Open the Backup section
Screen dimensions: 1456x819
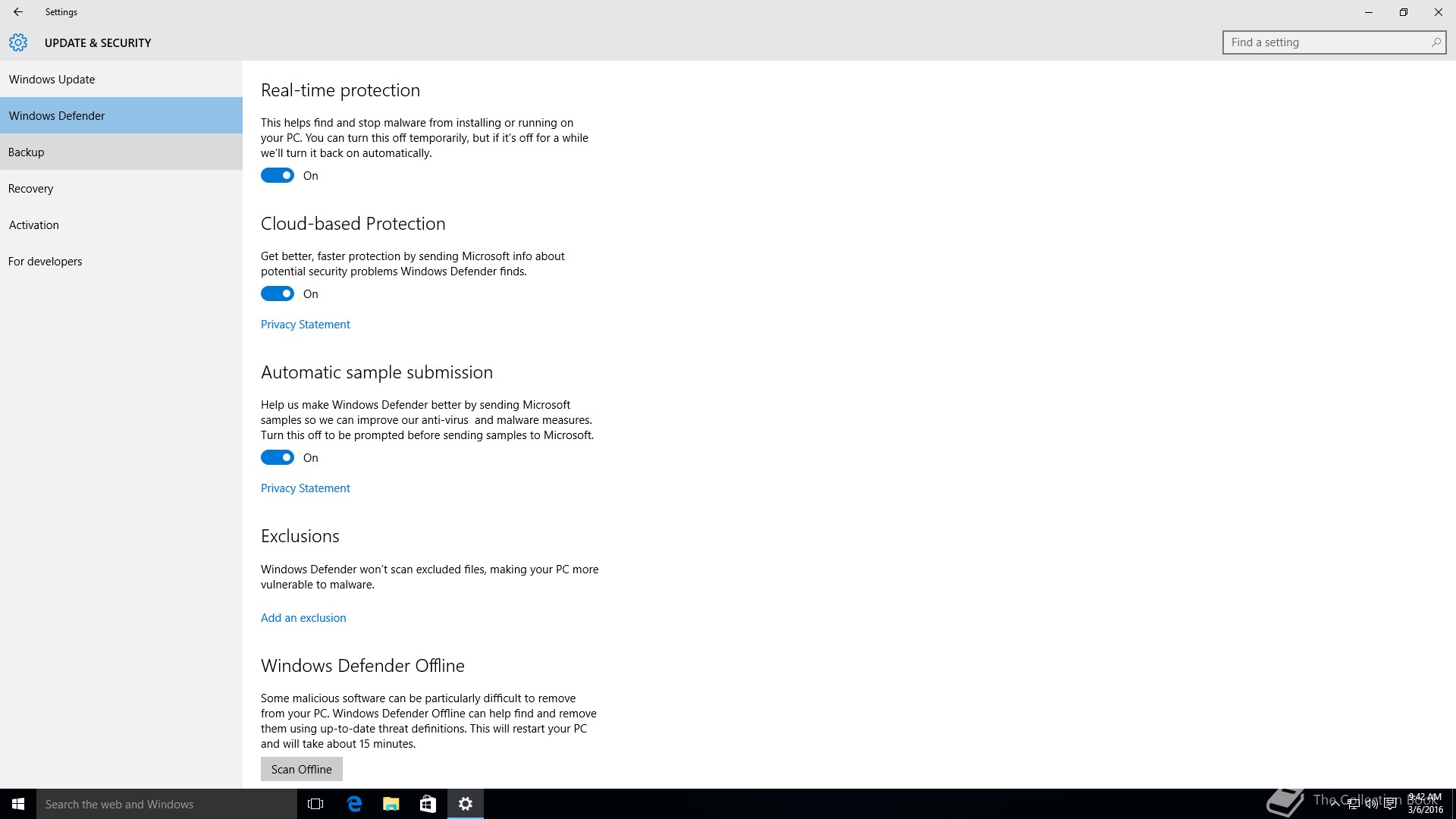(x=121, y=152)
